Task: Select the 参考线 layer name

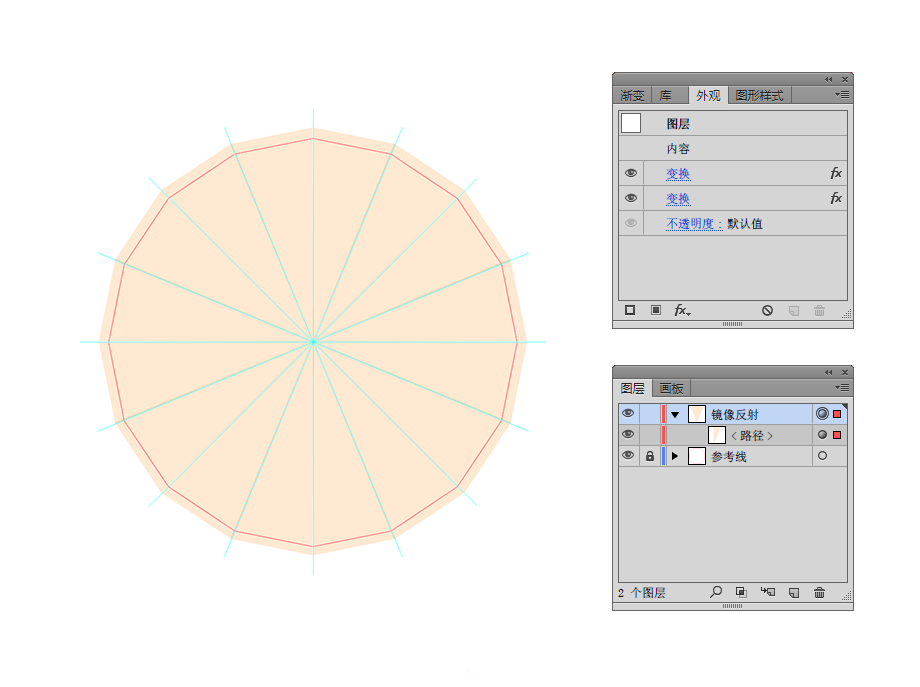Action: coord(729,456)
